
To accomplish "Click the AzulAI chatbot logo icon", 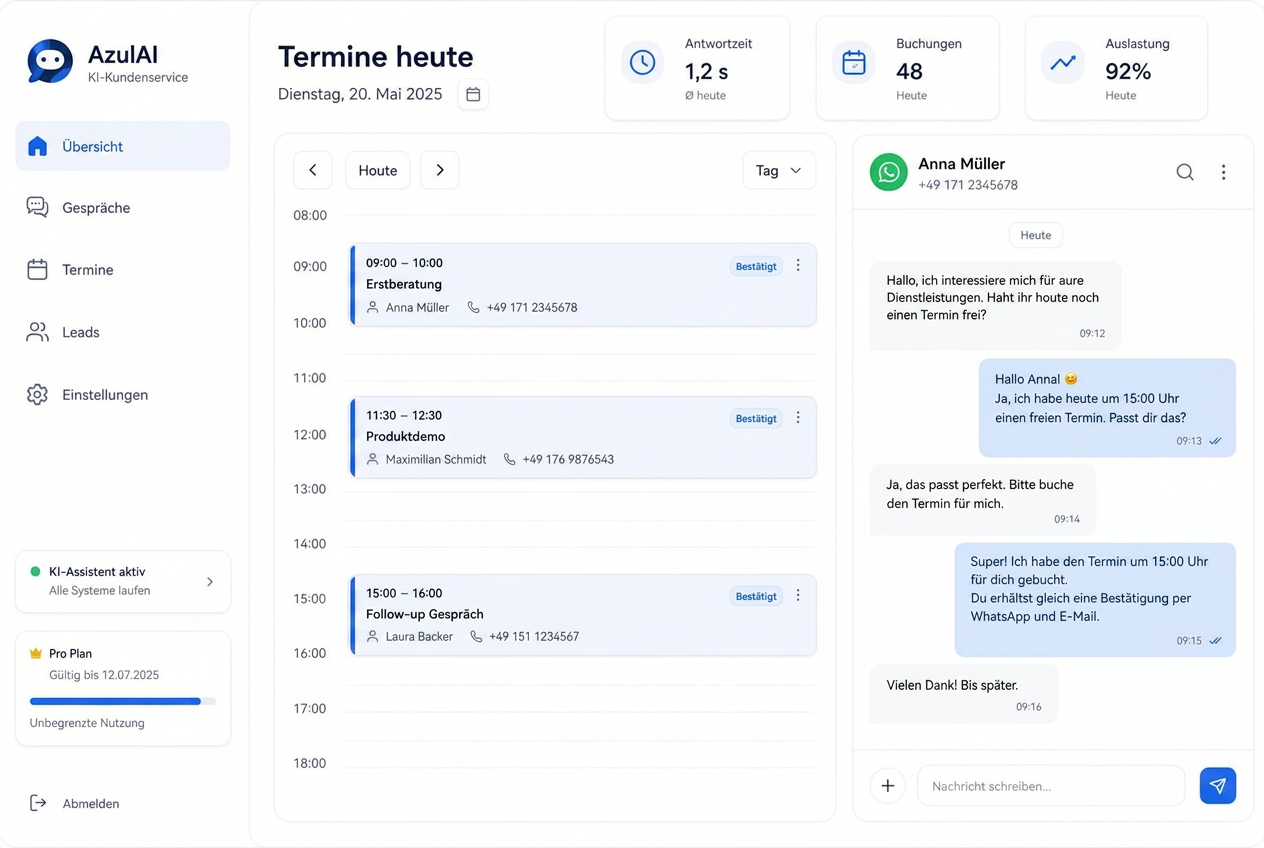I will point(50,62).
